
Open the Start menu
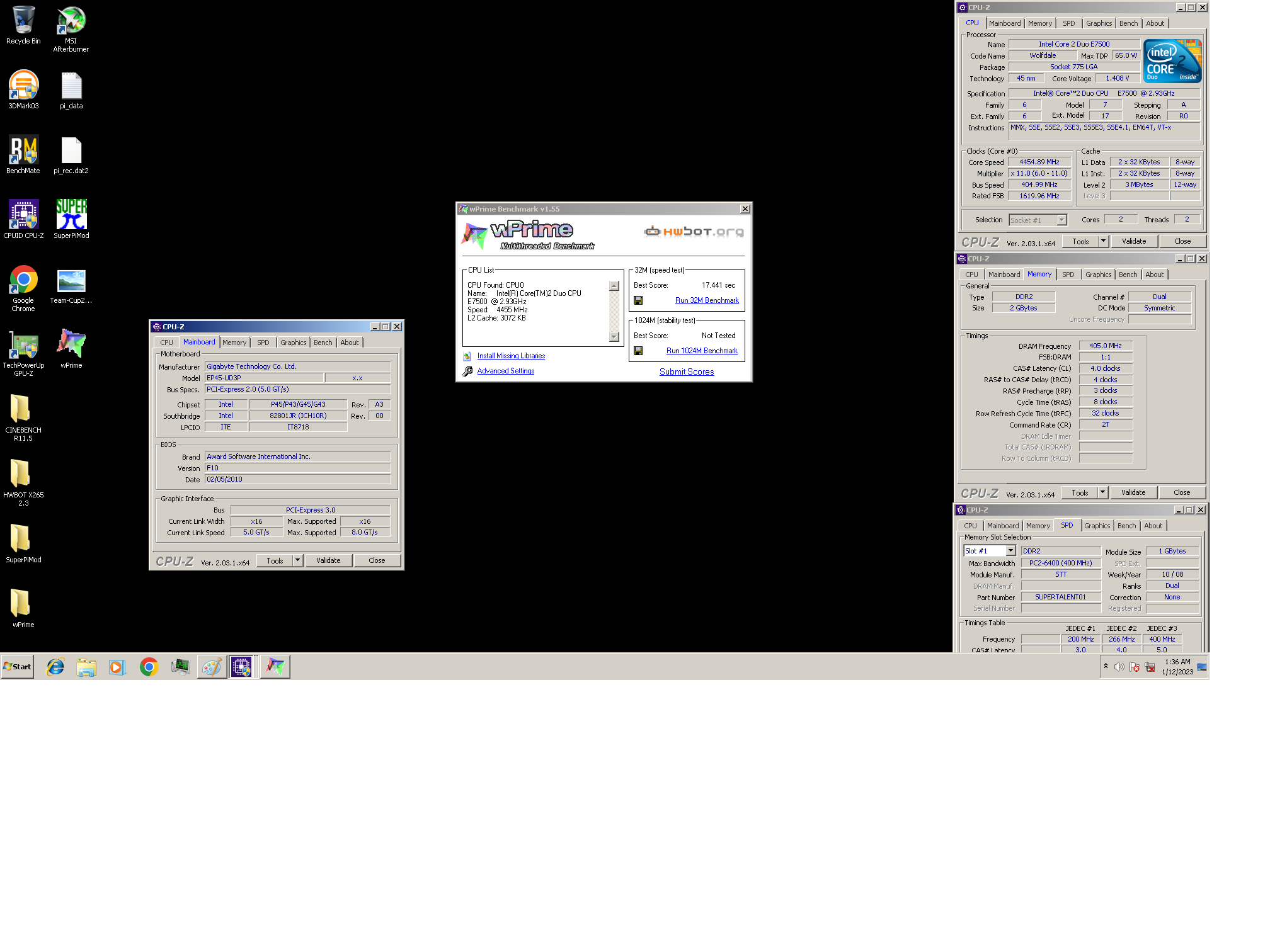[x=18, y=667]
